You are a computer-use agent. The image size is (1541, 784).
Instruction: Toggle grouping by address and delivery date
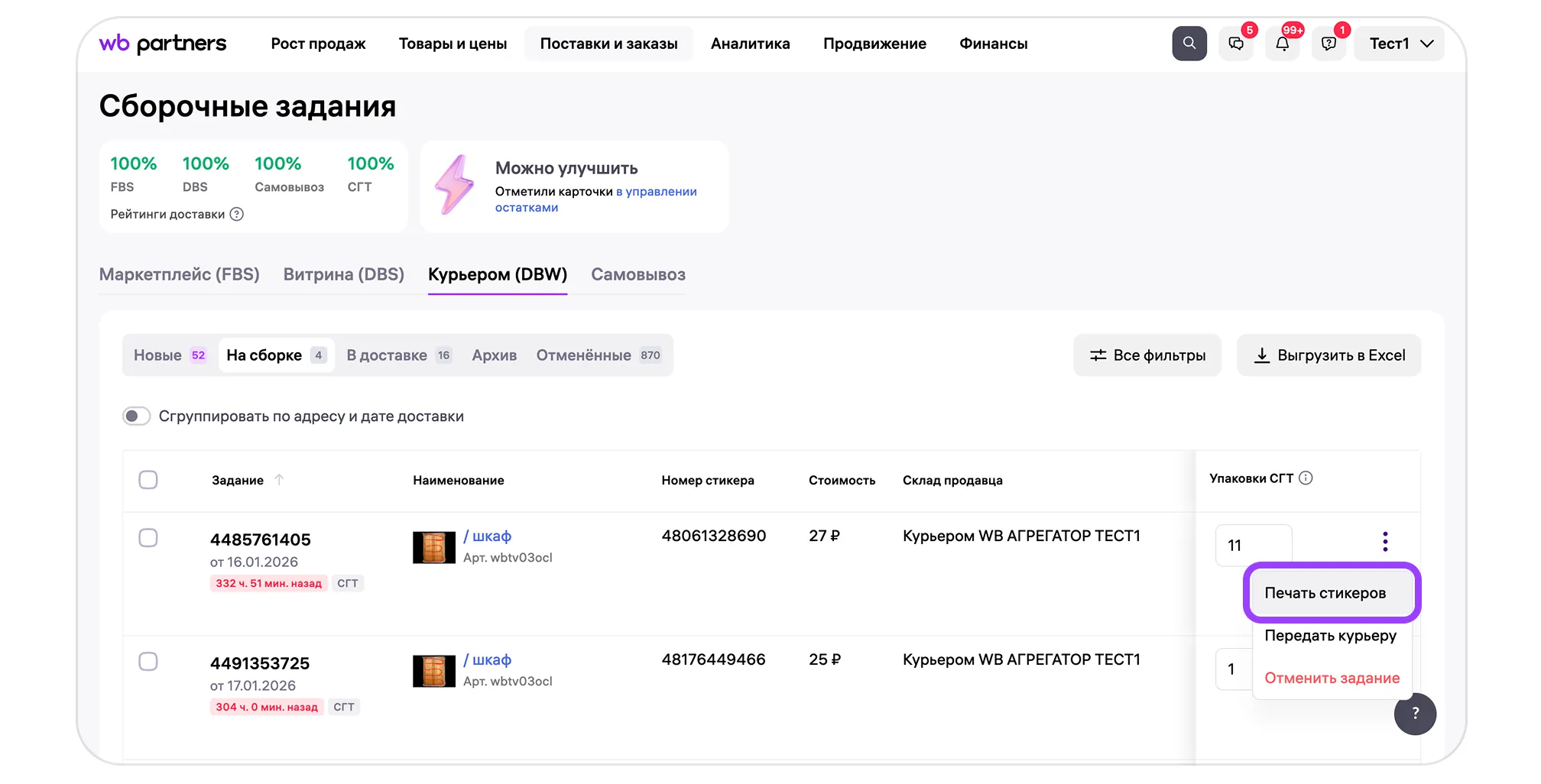(x=136, y=416)
